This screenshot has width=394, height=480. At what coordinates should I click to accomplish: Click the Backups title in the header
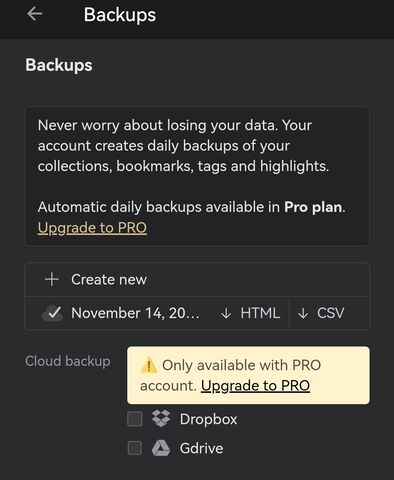pyautogui.click(x=120, y=15)
